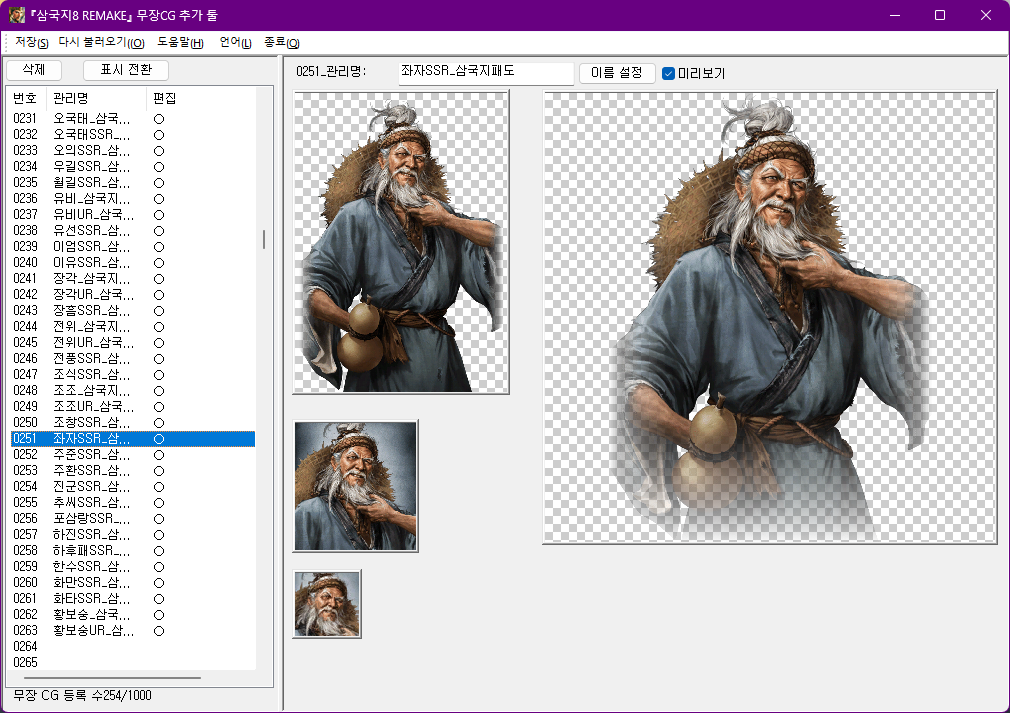Image resolution: width=1010 pixels, height=713 pixels.
Task: Select list row 0253 주환SSR
Action: [x=133, y=471]
